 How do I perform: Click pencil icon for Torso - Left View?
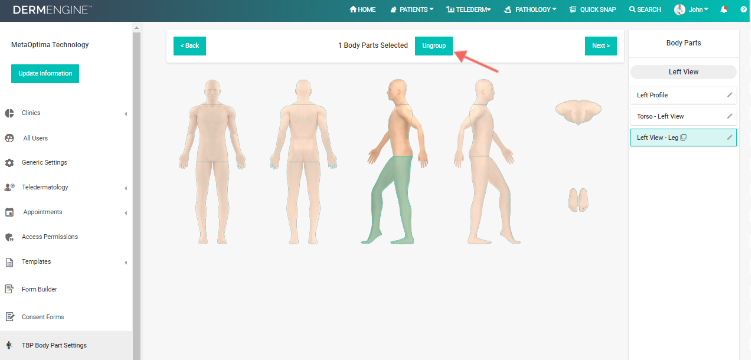(729, 116)
